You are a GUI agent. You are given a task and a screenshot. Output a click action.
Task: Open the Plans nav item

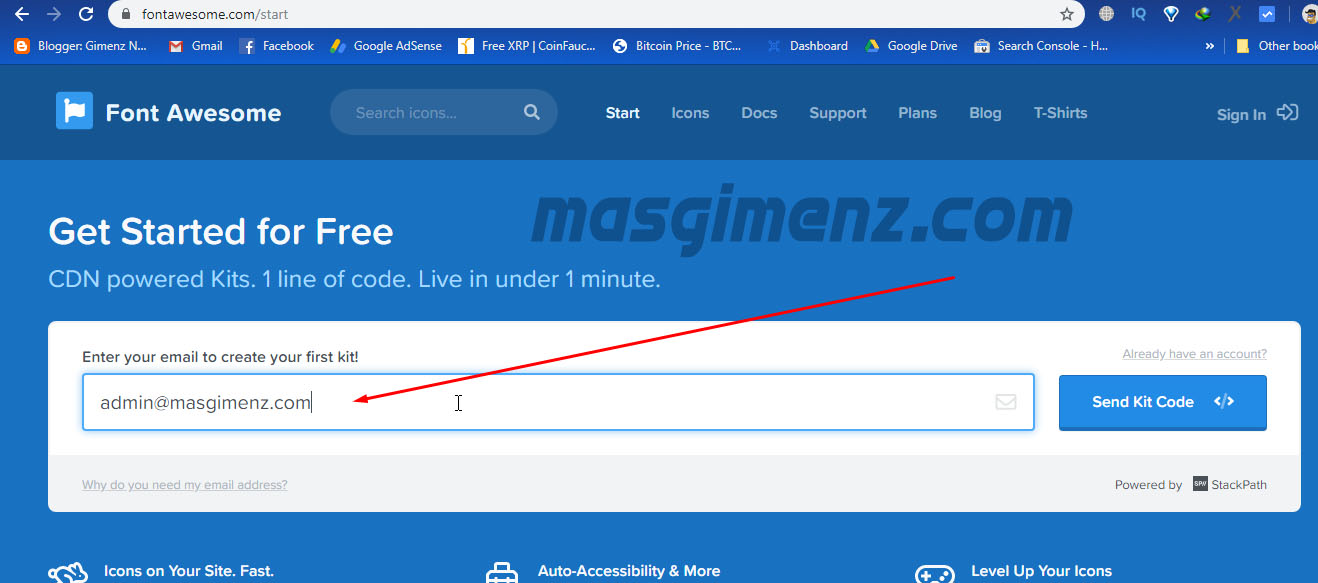pyautogui.click(x=917, y=113)
